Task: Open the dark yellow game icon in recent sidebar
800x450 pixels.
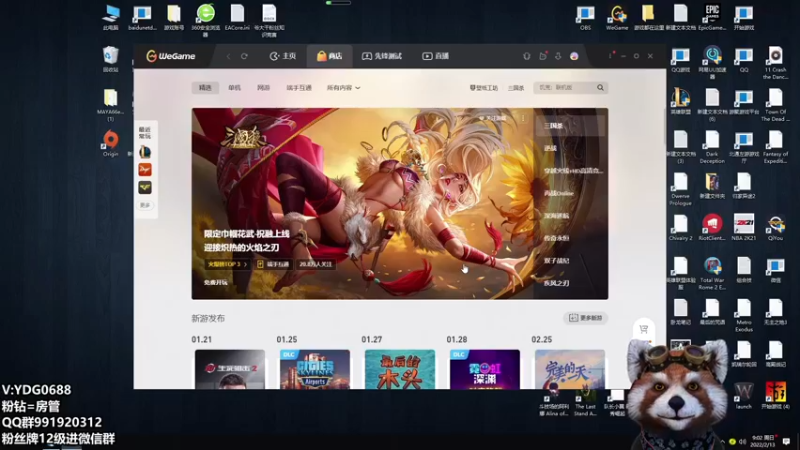Action: [x=145, y=187]
